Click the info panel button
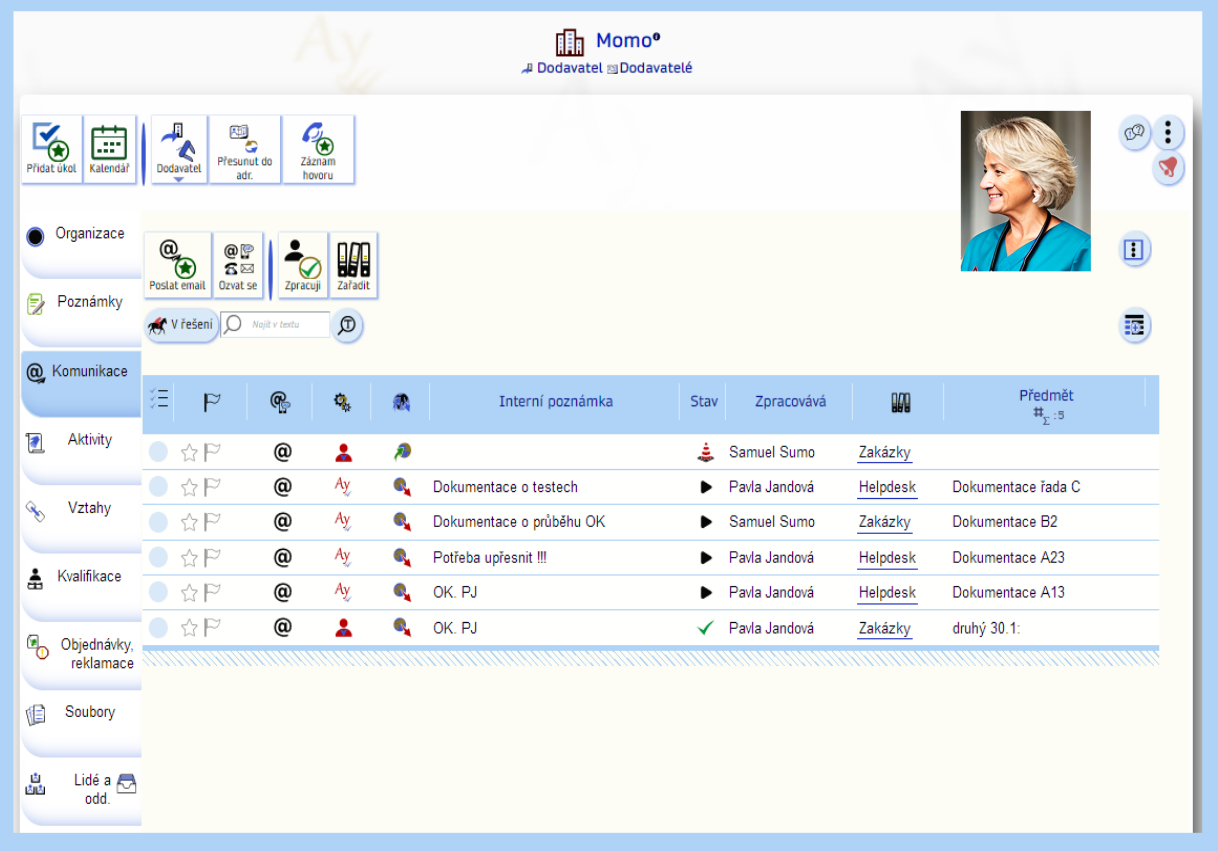Viewport: 1218px width, 851px height. (1134, 250)
